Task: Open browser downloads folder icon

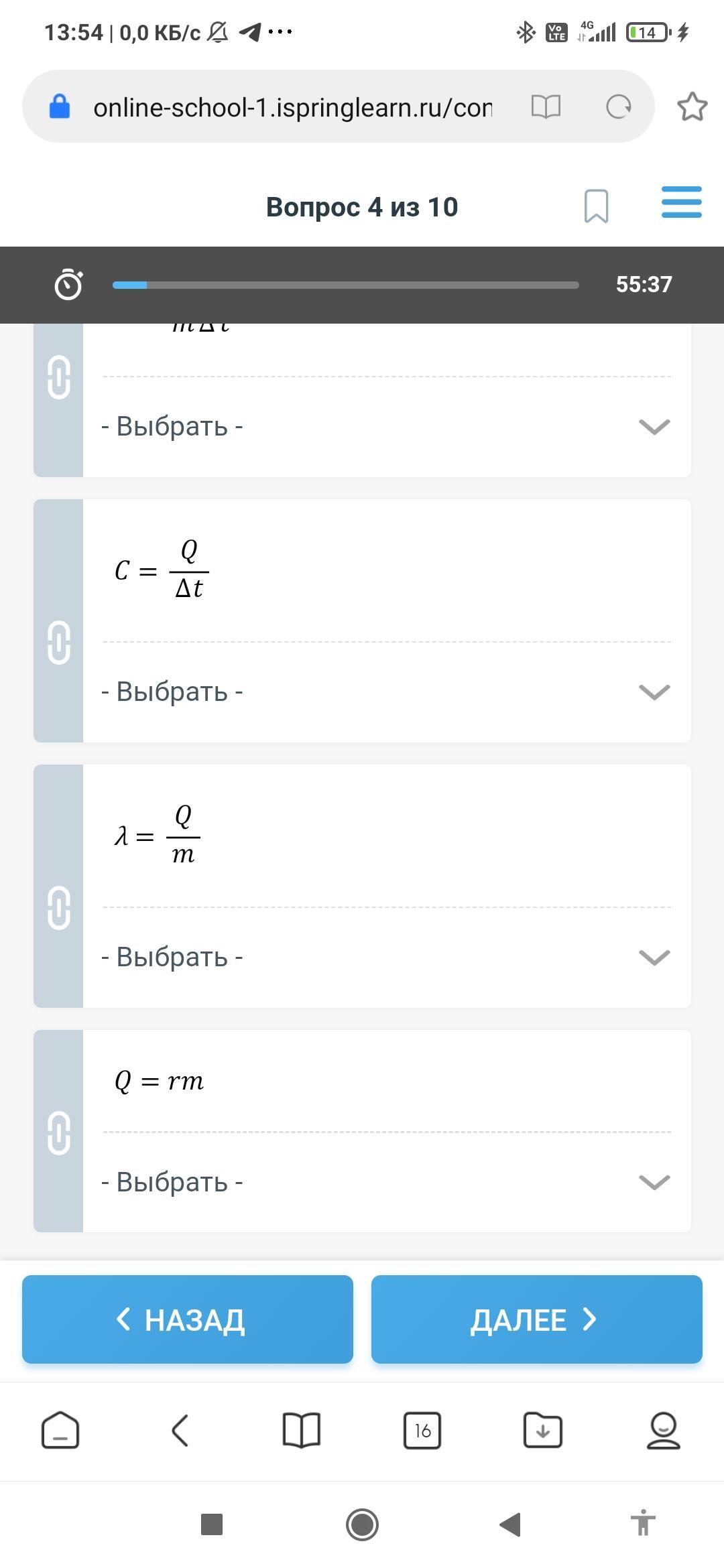Action: coord(542,1431)
